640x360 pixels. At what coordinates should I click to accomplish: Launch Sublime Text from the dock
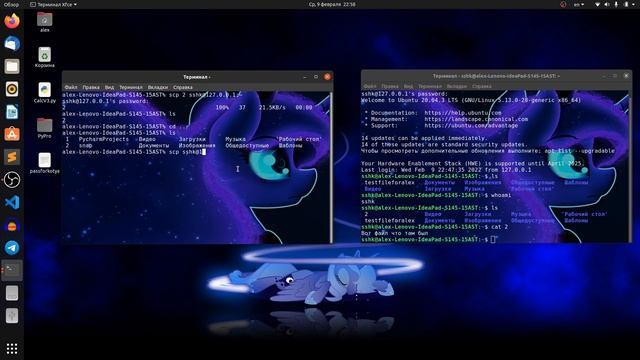click(x=12, y=157)
